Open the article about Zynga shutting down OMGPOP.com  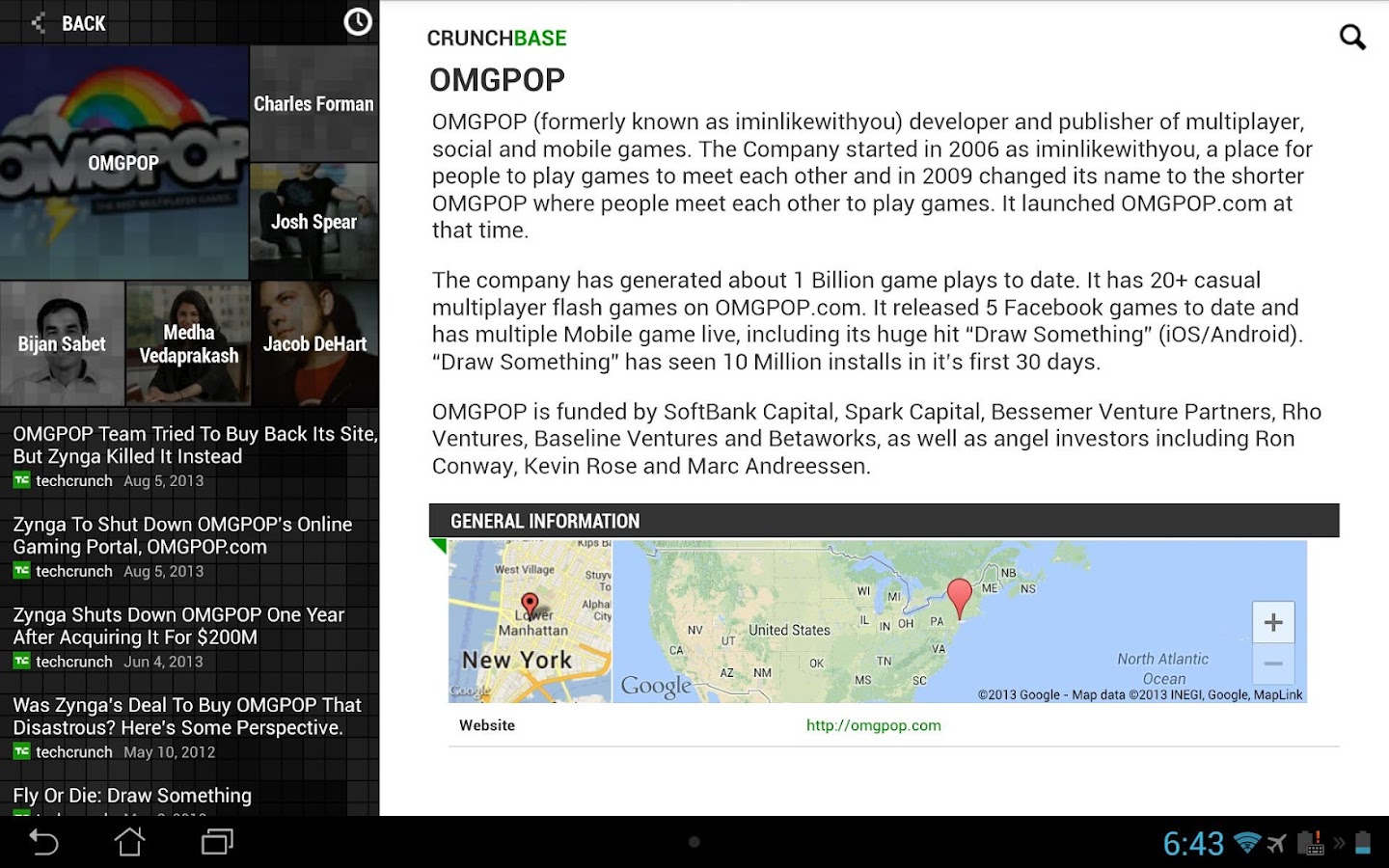[182, 535]
